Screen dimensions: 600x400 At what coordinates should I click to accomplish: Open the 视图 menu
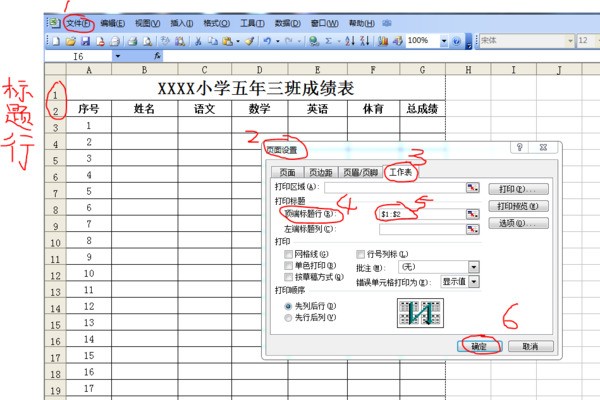click(x=147, y=23)
